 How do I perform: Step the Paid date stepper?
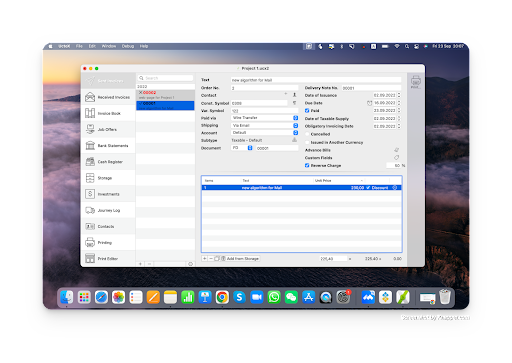coord(399,110)
